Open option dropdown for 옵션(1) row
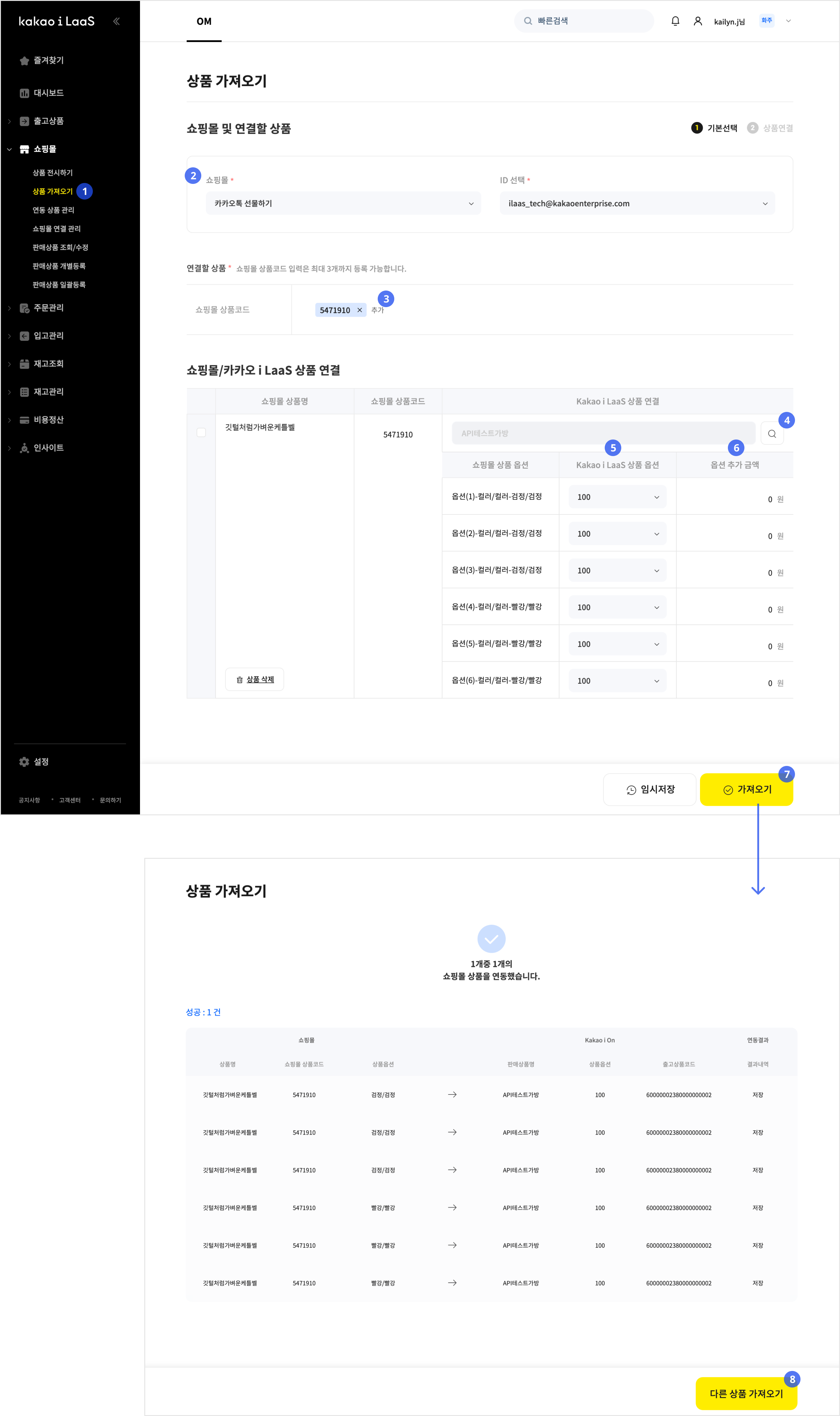This screenshot has height=1416, width=840. click(x=617, y=497)
